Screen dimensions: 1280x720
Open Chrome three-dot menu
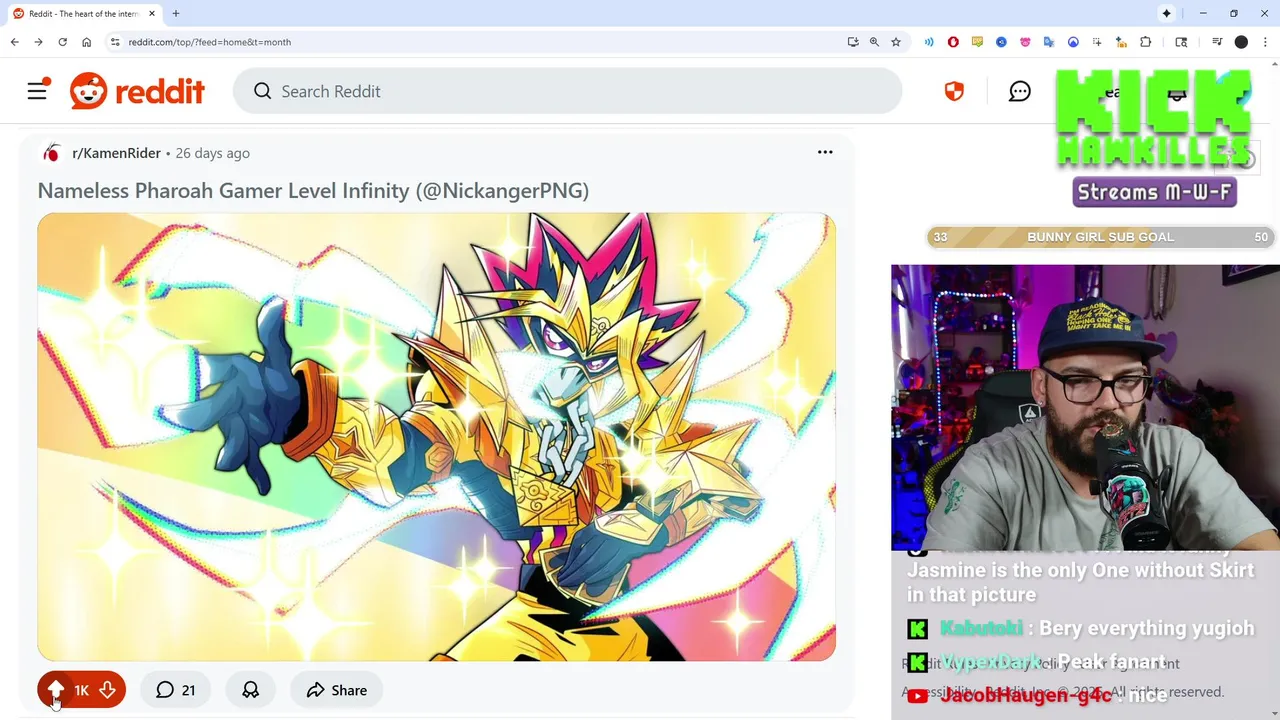click(x=1265, y=42)
